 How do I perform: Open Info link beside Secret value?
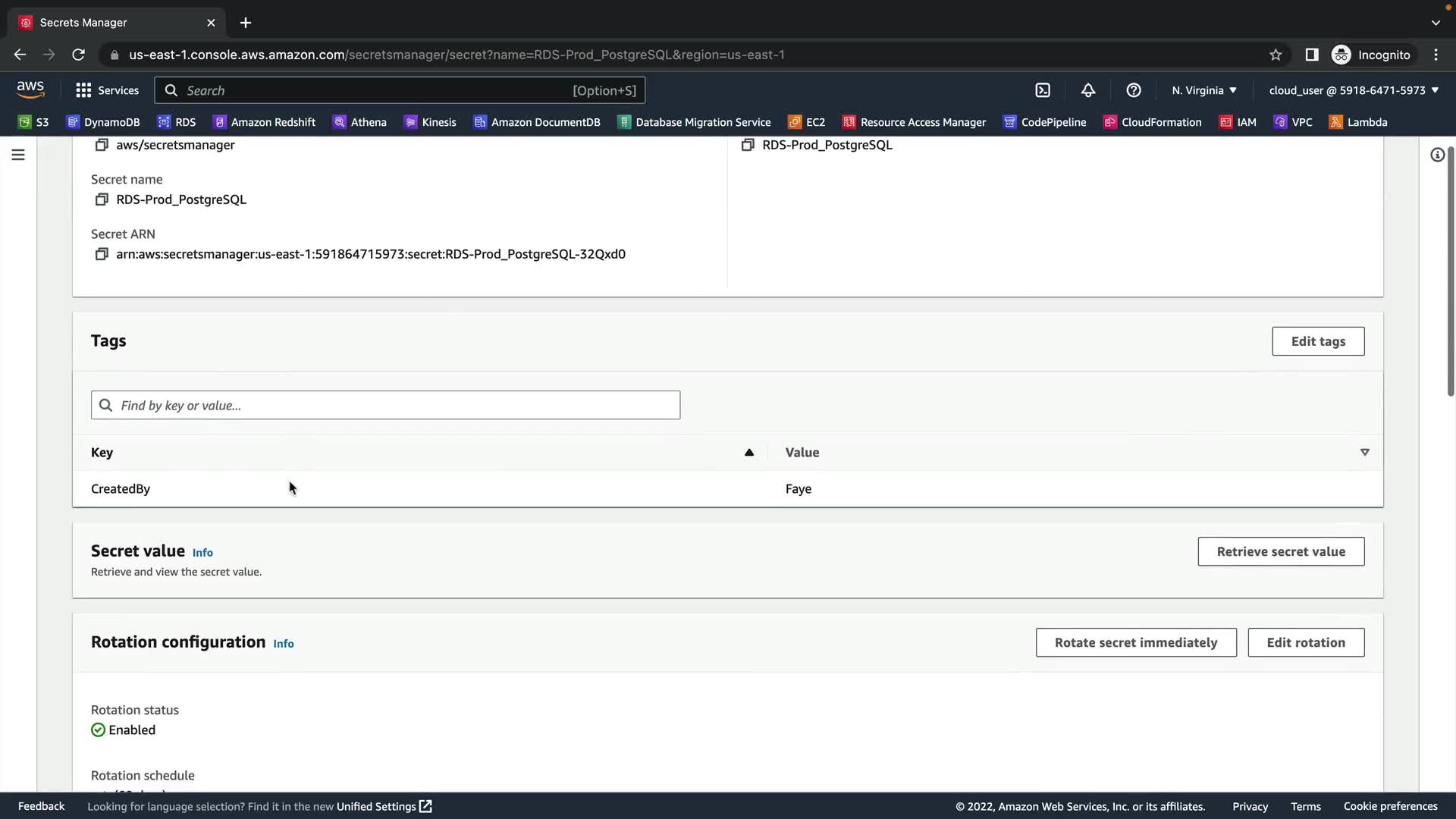202,553
